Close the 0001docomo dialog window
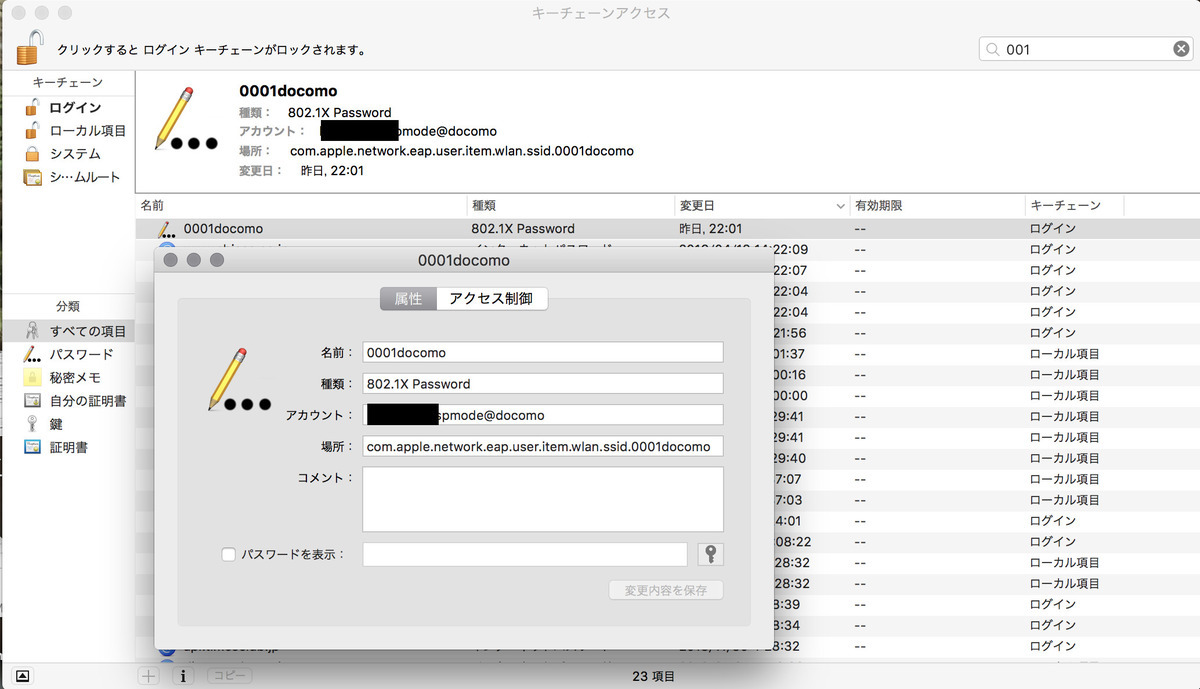Viewport: 1200px width, 689px height. [170, 260]
